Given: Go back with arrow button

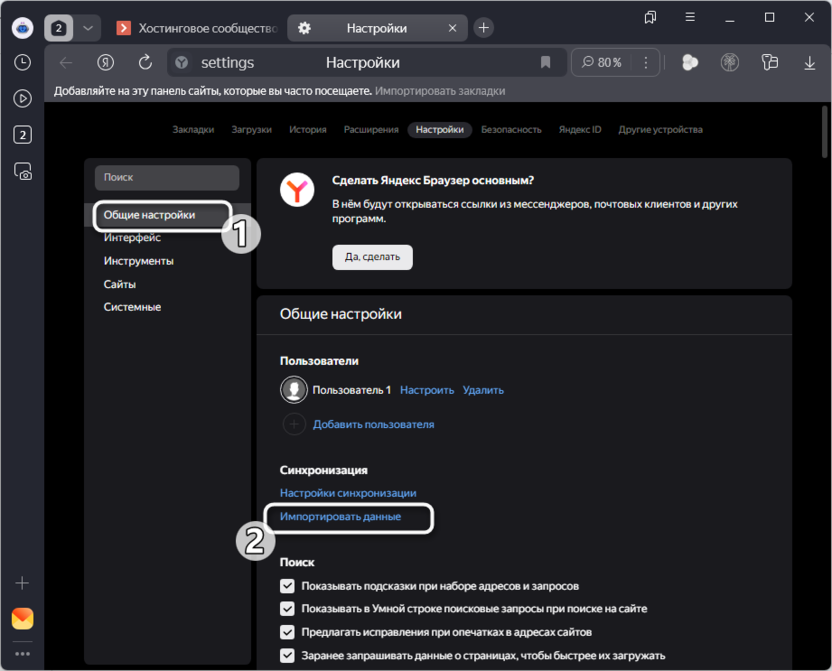Looking at the screenshot, I should (66, 63).
